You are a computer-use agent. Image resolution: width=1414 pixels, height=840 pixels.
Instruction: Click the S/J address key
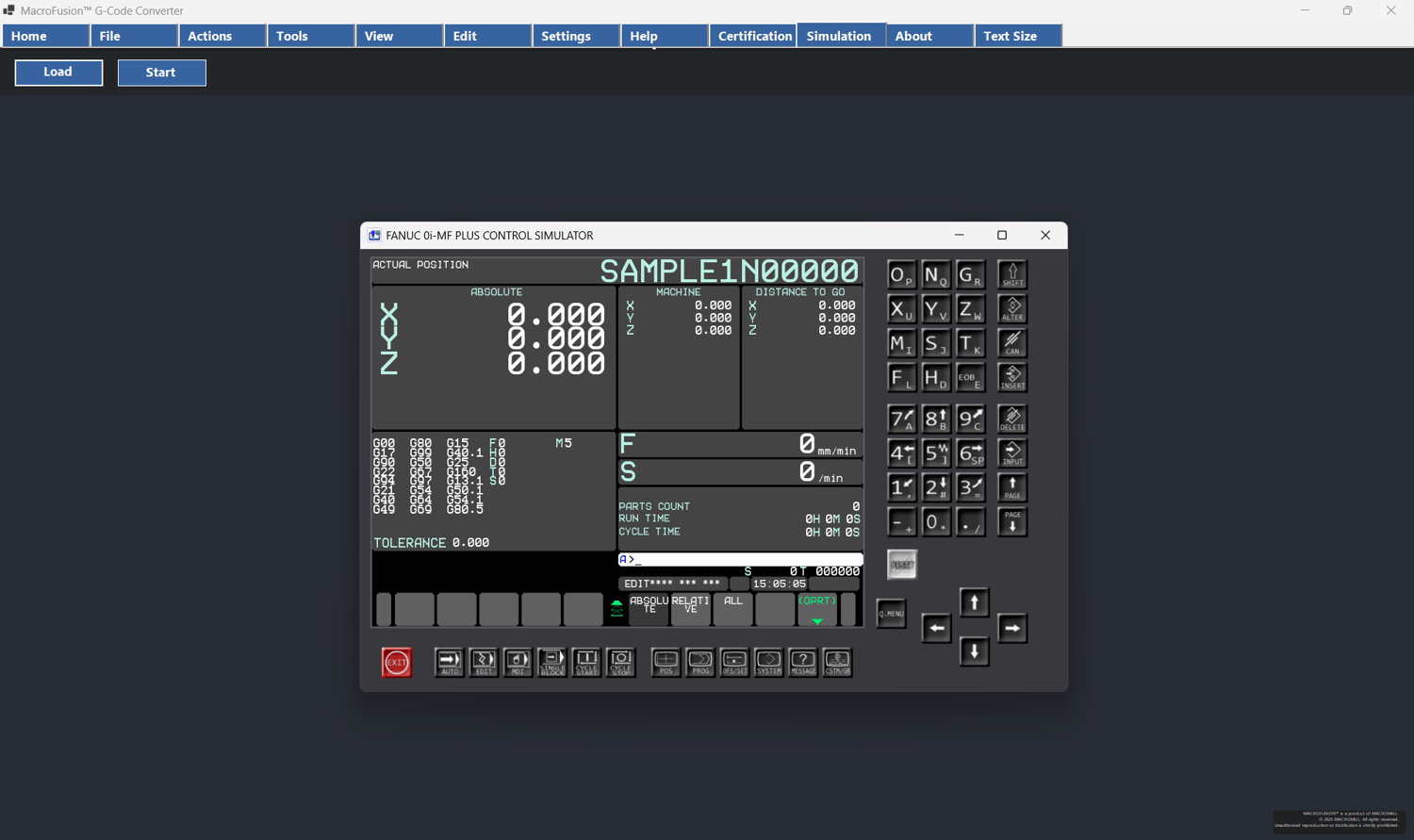[936, 343]
